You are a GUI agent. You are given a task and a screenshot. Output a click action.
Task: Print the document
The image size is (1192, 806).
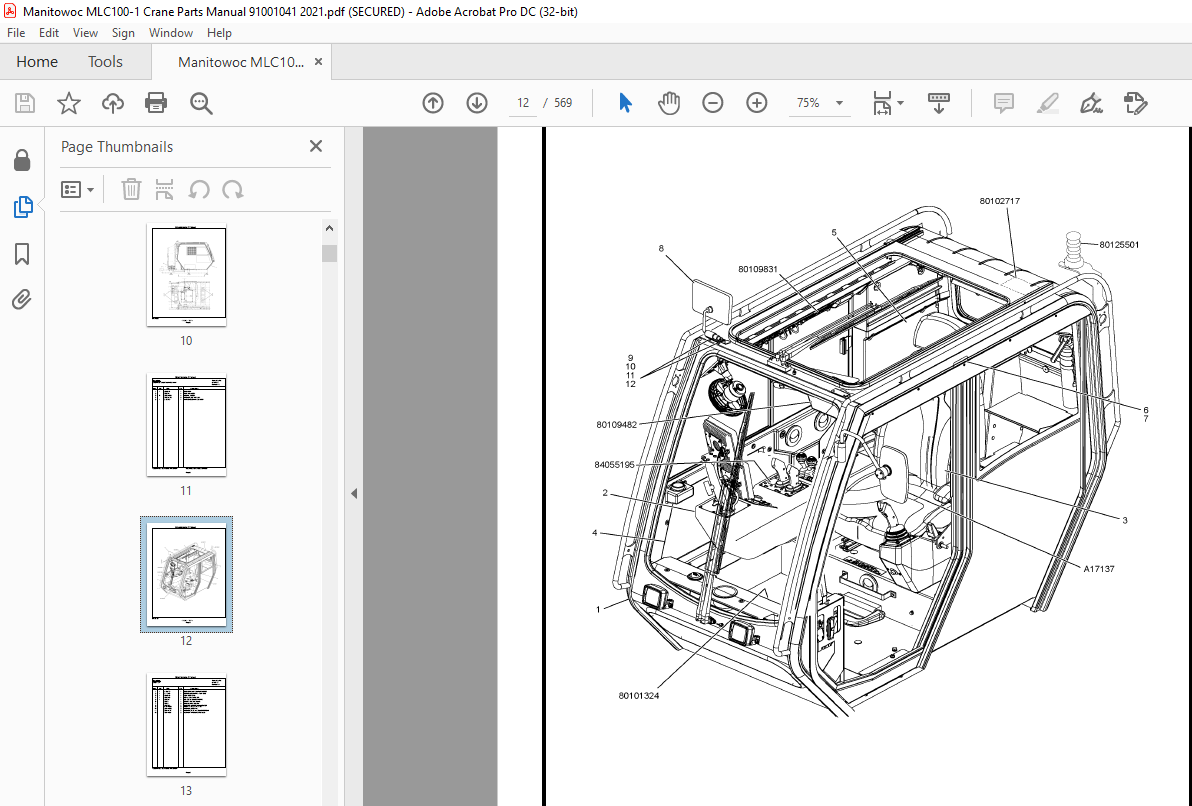click(156, 103)
